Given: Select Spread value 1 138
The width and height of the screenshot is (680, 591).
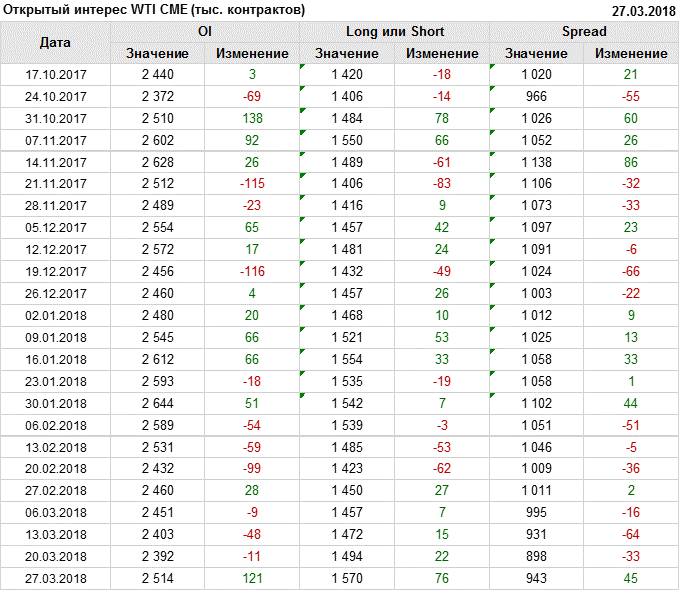Looking at the screenshot, I should 536,162.
